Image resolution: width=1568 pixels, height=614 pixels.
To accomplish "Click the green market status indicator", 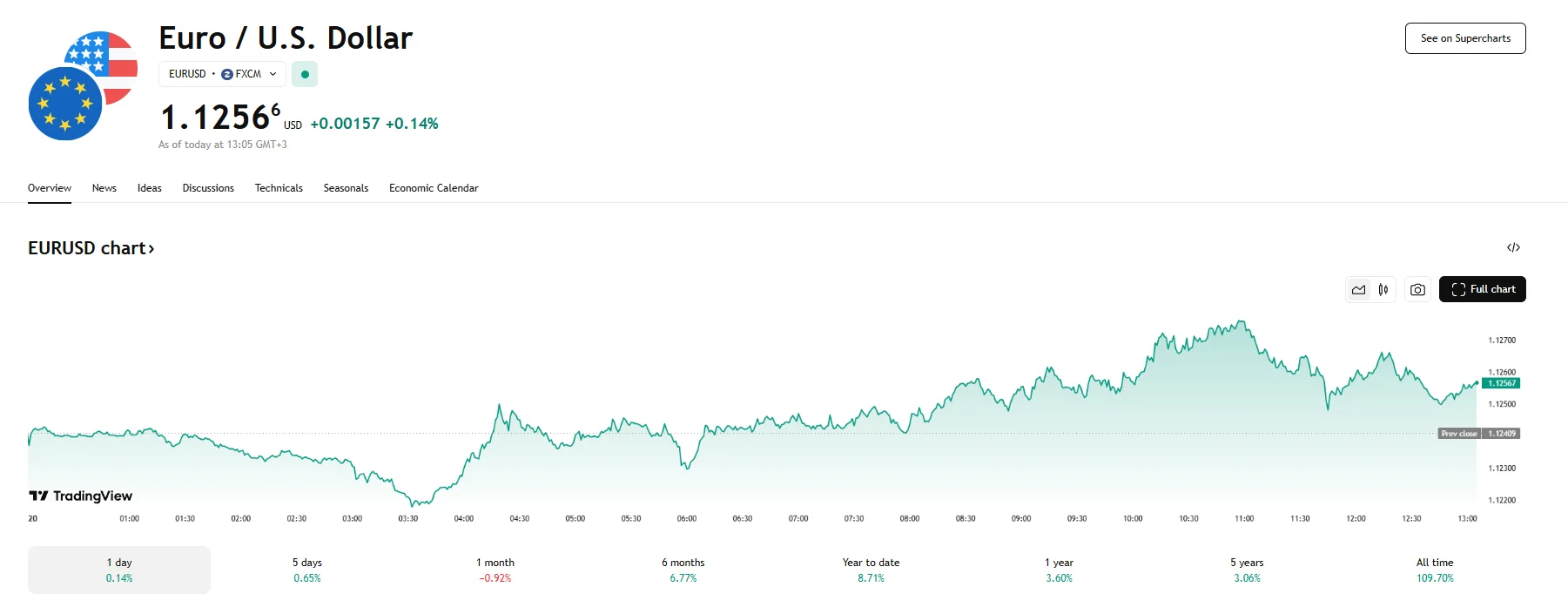I will [305, 75].
